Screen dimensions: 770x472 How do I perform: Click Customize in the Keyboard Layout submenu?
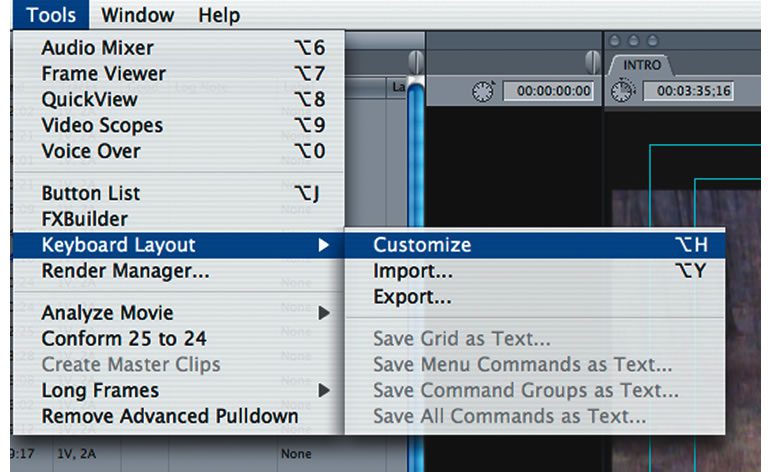422,245
